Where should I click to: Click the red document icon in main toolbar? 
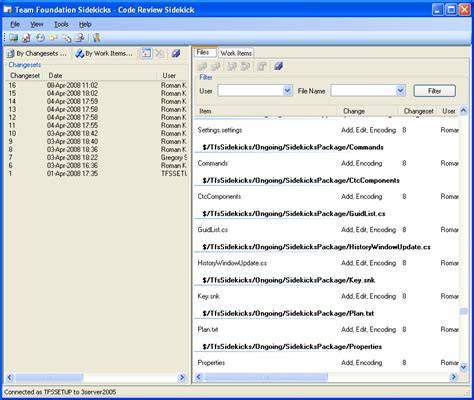26,38
